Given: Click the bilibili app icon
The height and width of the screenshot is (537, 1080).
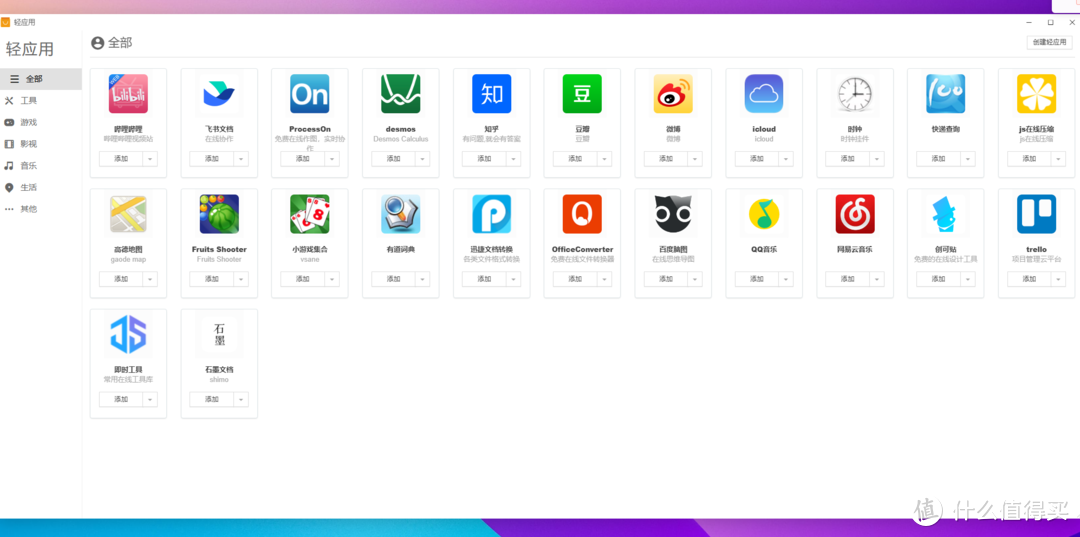Looking at the screenshot, I should click(128, 94).
